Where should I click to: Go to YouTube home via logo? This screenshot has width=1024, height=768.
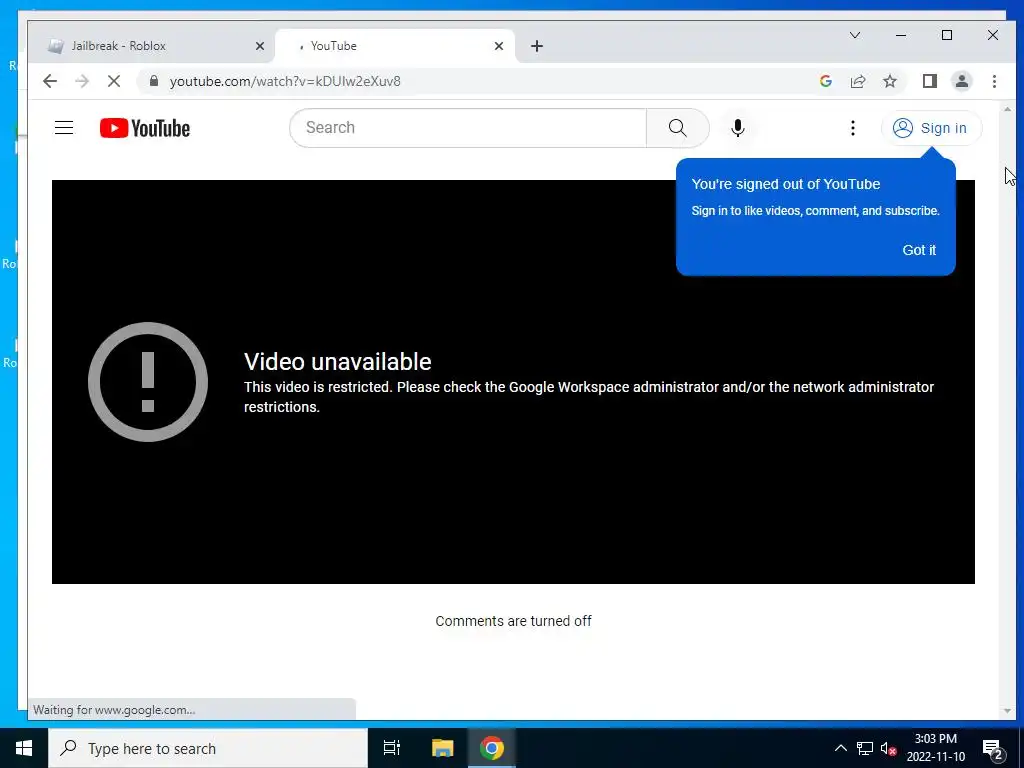(x=145, y=128)
